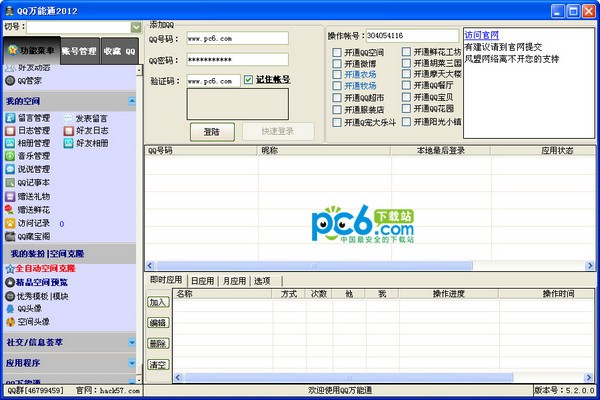Click the 删除 delete button
The height and width of the screenshot is (400, 600).
158,344
